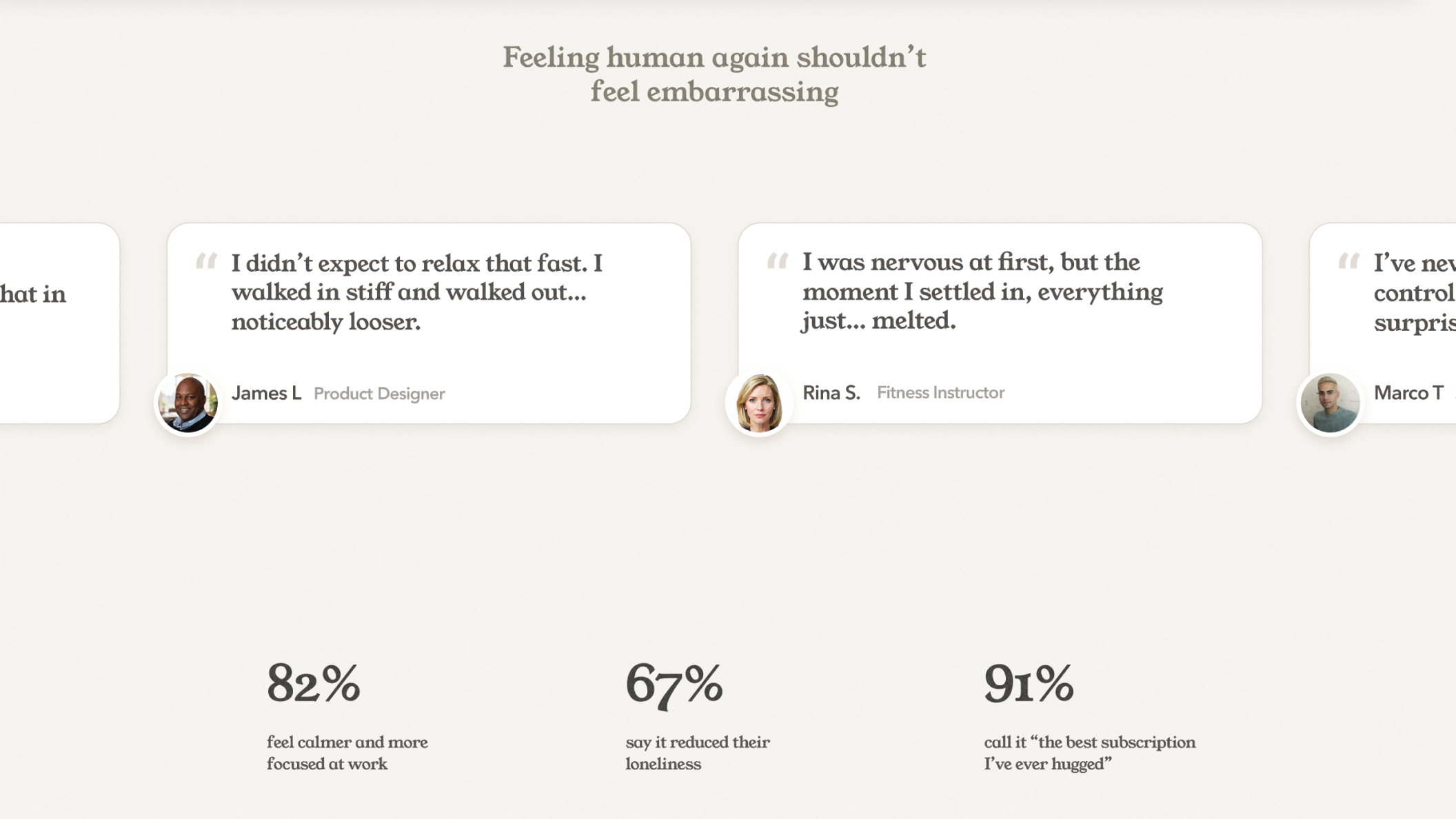The width and height of the screenshot is (1456, 819).
Task: Click James L's avatar photo
Action: tap(188, 403)
